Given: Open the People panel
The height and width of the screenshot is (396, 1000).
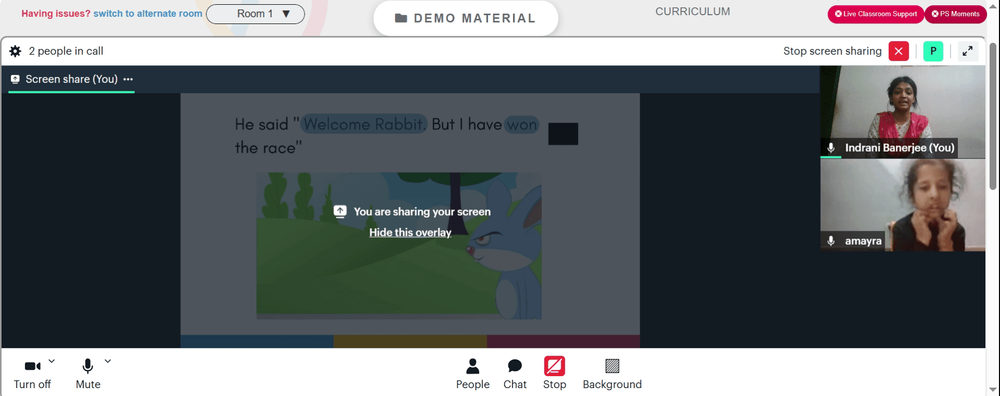Looking at the screenshot, I should [473, 374].
